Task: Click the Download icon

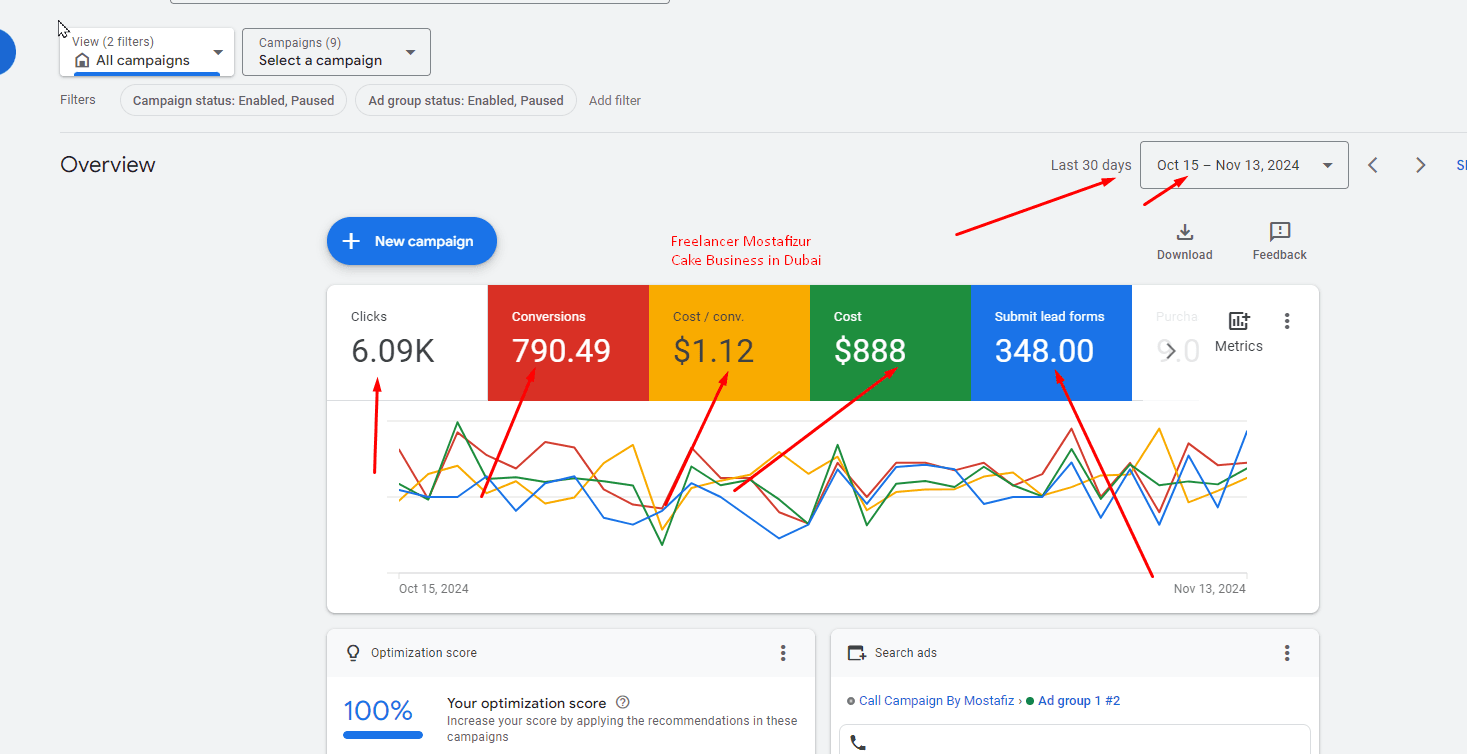Action: click(1184, 233)
